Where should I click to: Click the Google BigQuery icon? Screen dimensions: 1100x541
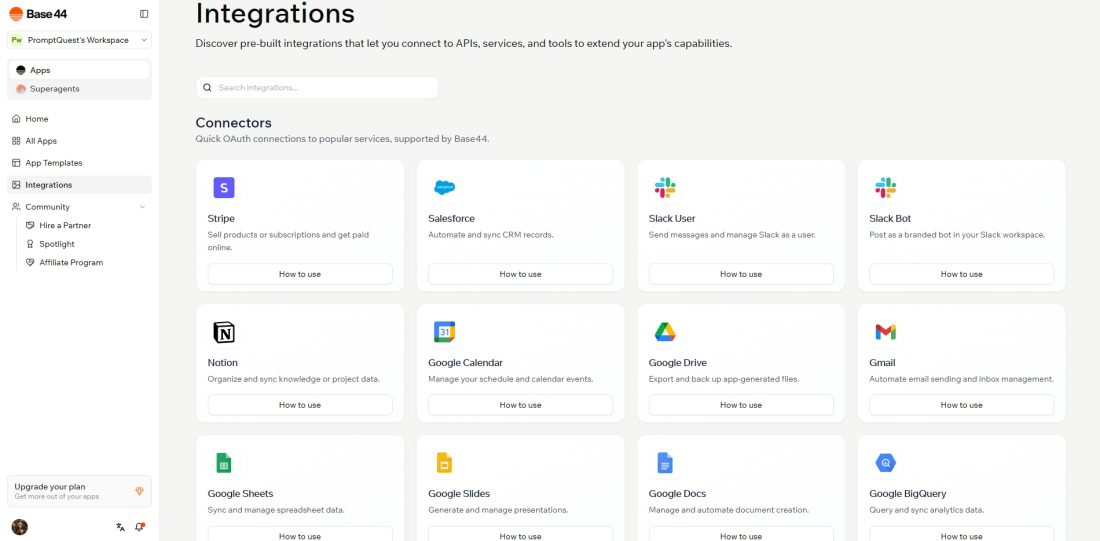[x=885, y=463]
